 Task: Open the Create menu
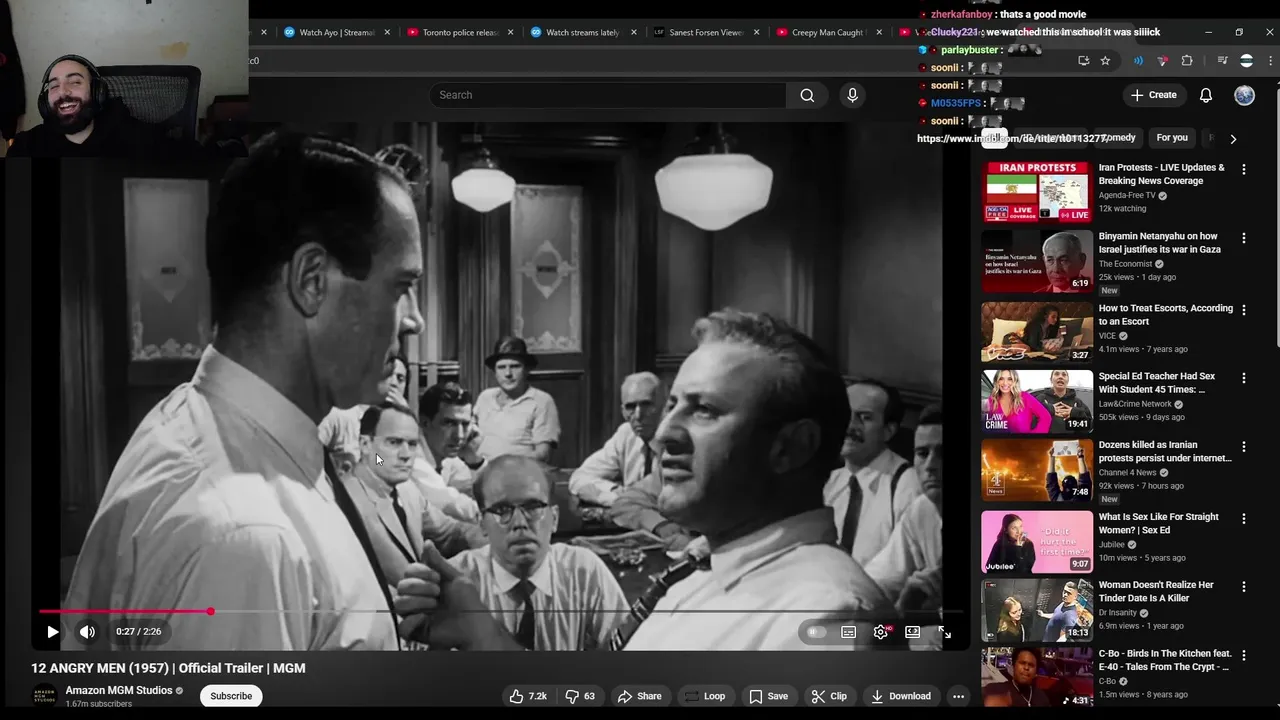pyautogui.click(x=1154, y=95)
